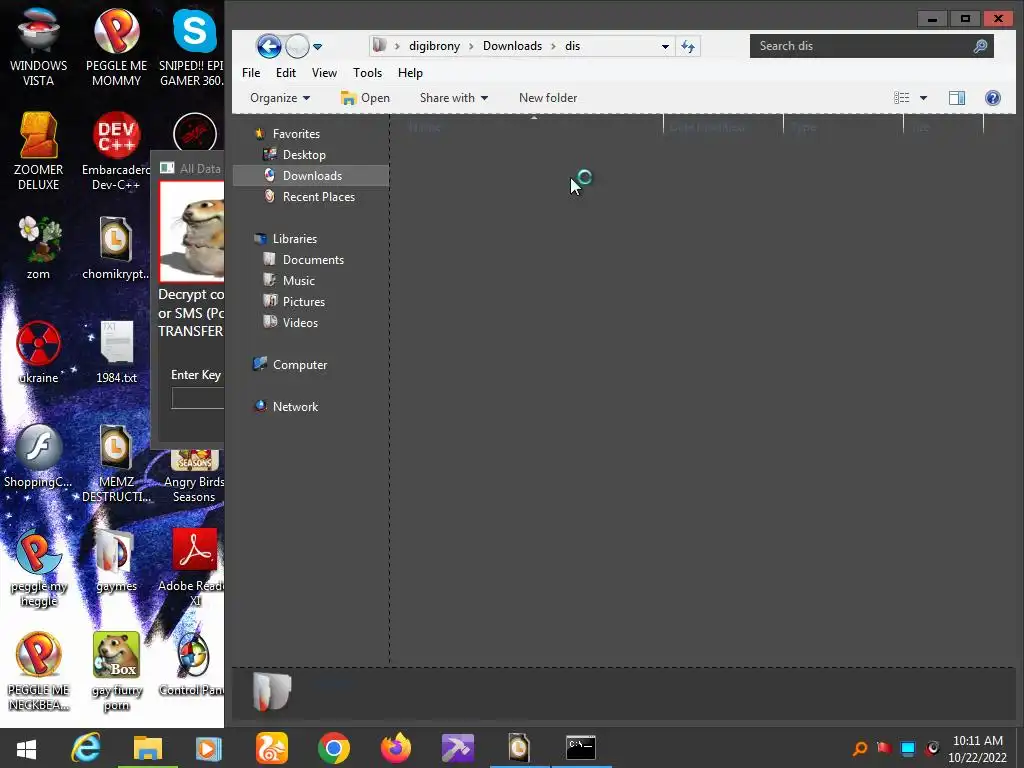The width and height of the screenshot is (1024, 768).
Task: Open Pictures library
Action: tap(303, 302)
